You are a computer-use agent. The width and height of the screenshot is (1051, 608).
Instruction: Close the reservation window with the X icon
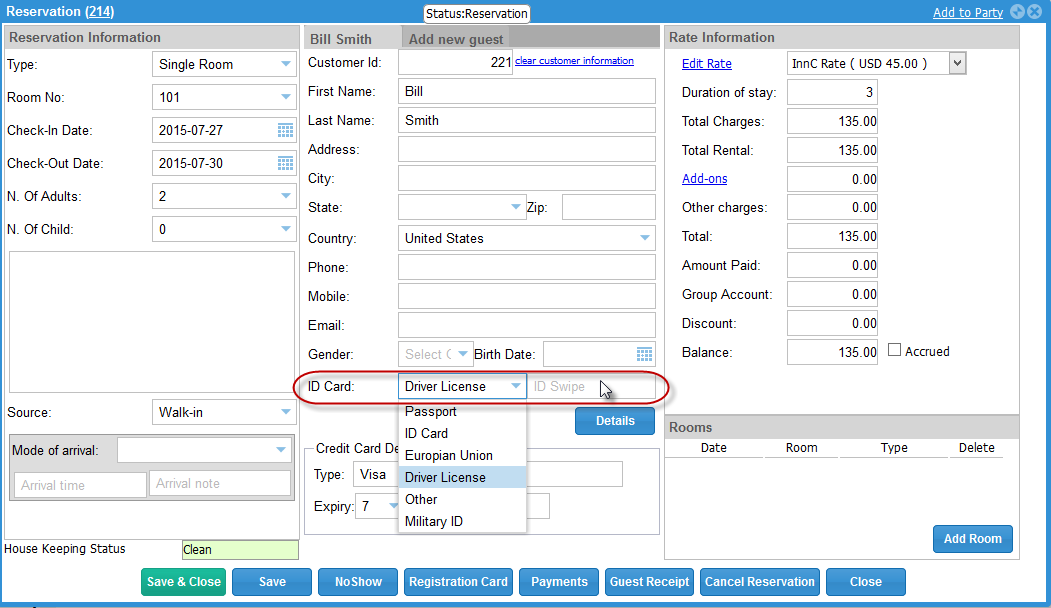tap(1034, 12)
